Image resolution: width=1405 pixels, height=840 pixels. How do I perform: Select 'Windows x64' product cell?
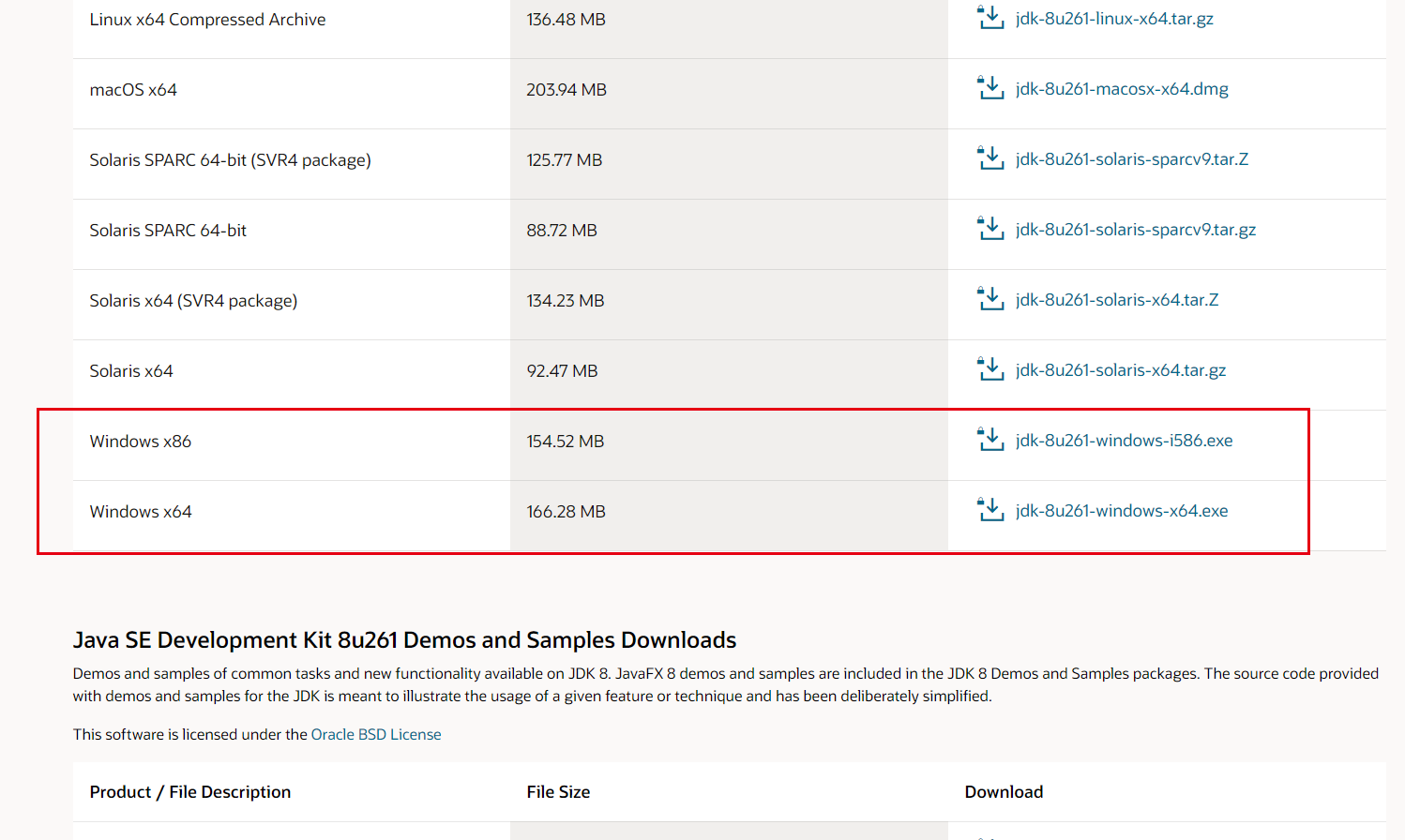tap(141, 512)
